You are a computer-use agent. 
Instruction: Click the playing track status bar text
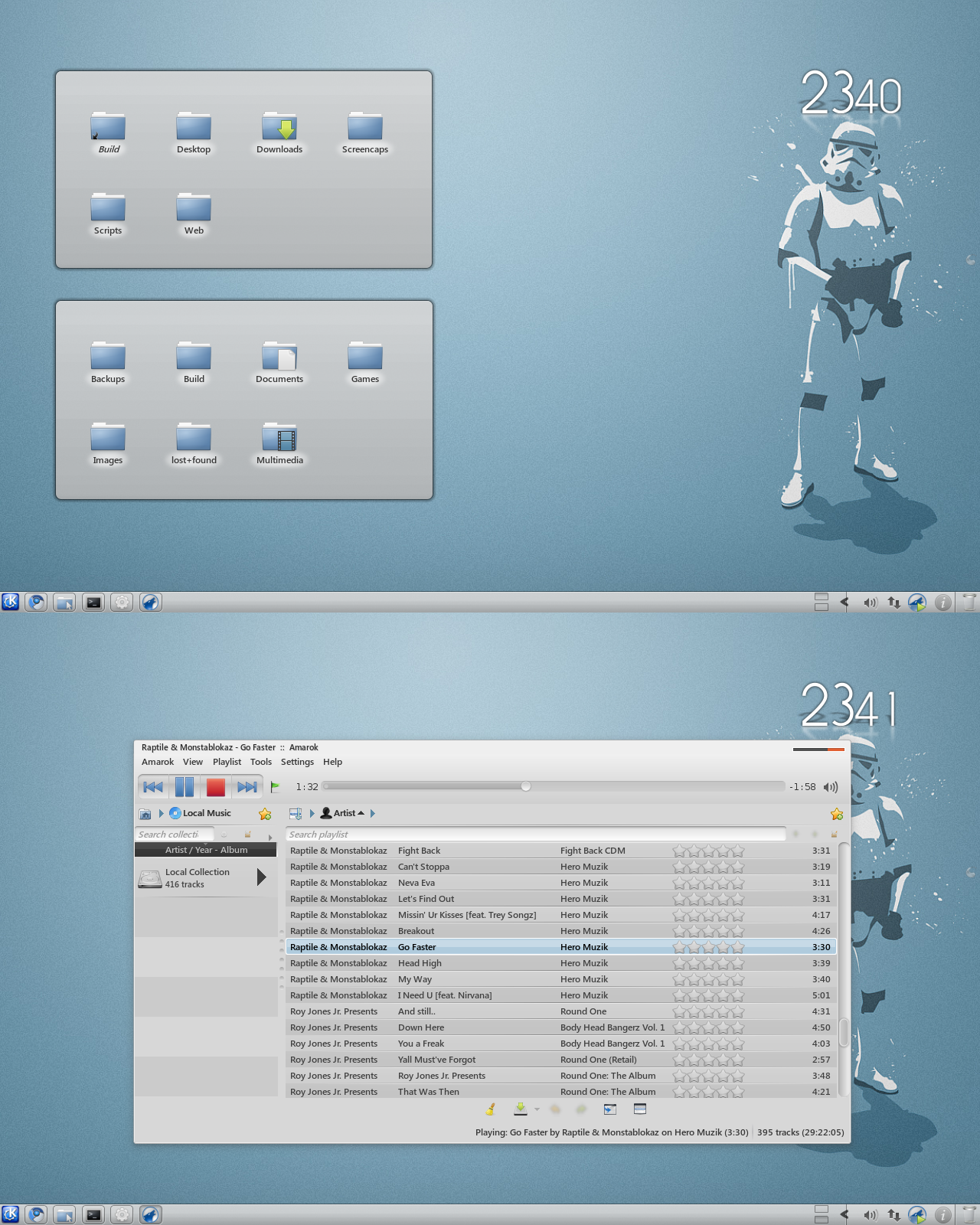pyautogui.click(x=612, y=1132)
